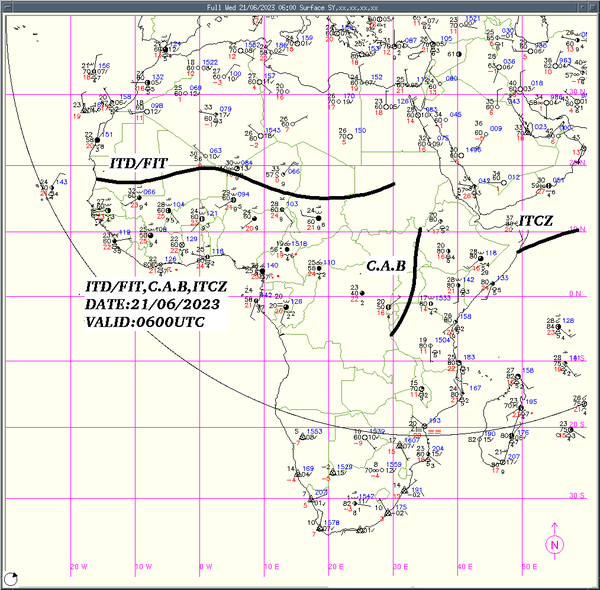
Task: Select the ITCZ label near Horn of Africa
Action: [x=536, y=221]
